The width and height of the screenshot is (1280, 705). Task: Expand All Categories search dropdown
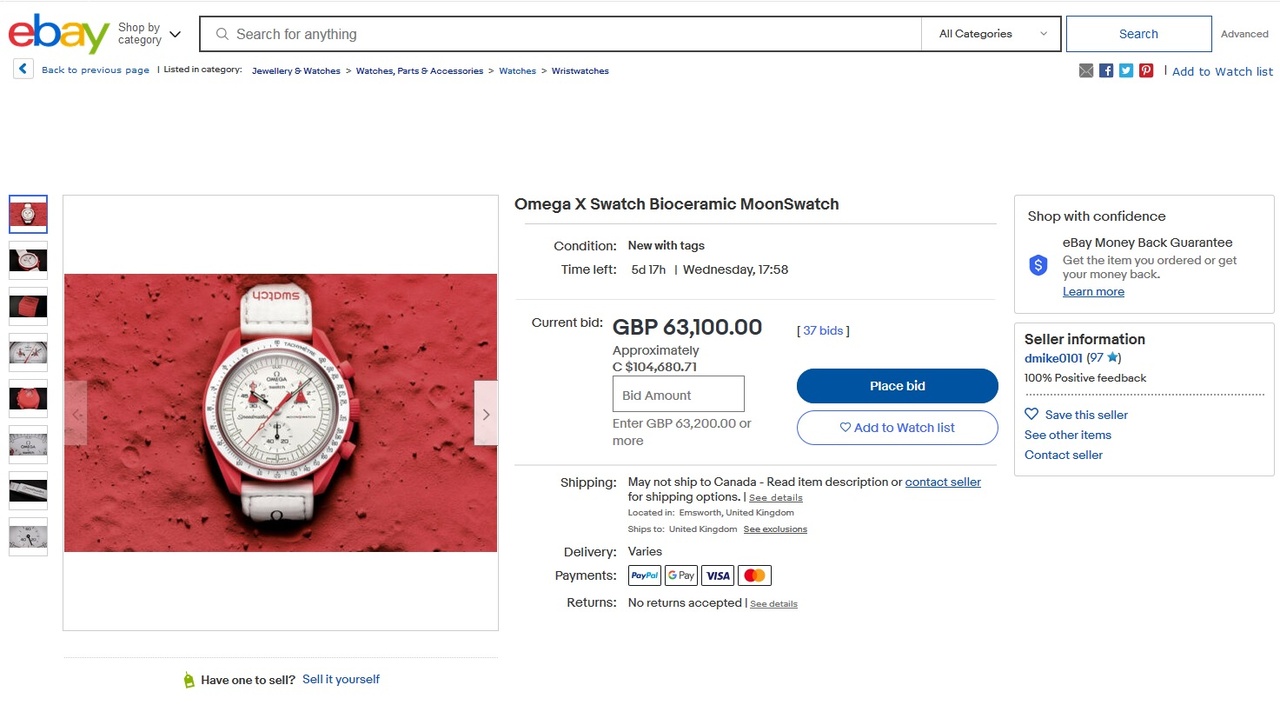pos(991,34)
